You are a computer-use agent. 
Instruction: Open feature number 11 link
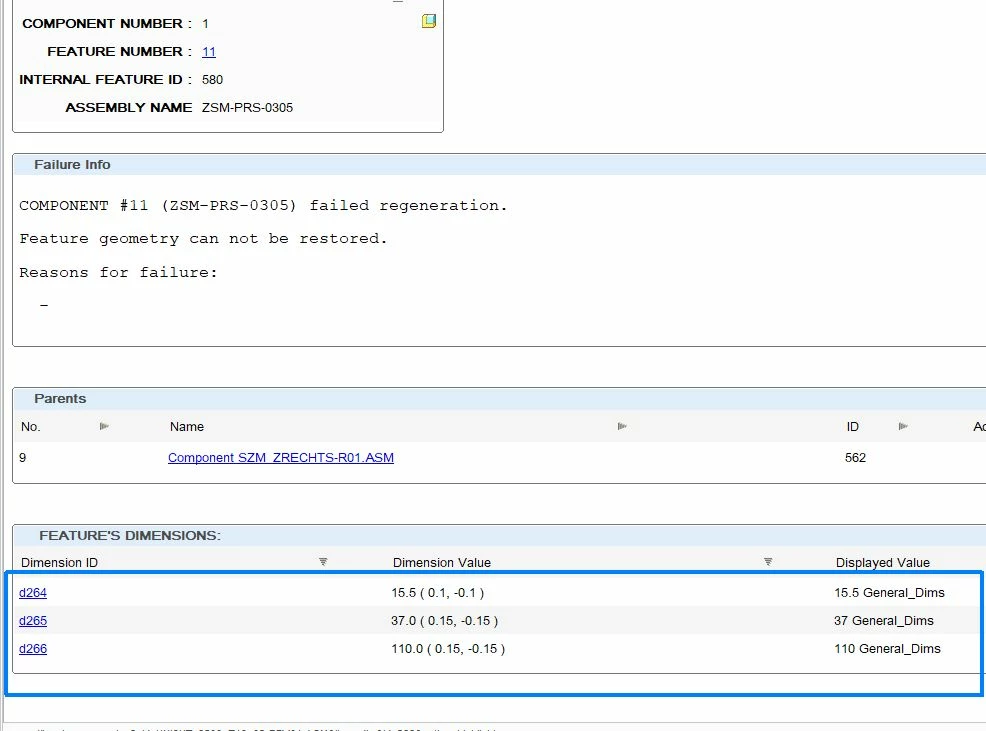tap(209, 52)
